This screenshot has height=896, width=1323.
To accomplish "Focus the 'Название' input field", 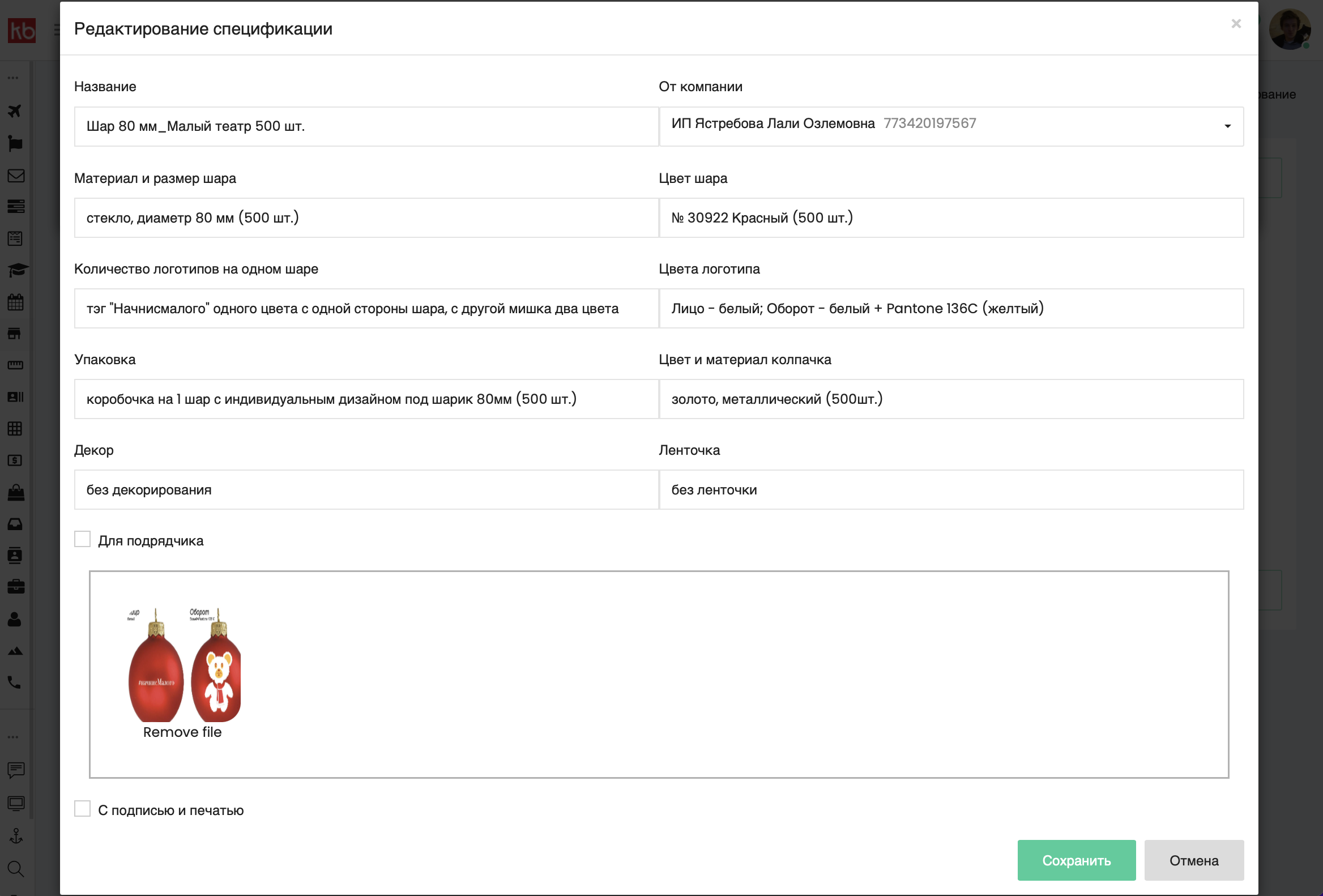I will click(366, 126).
